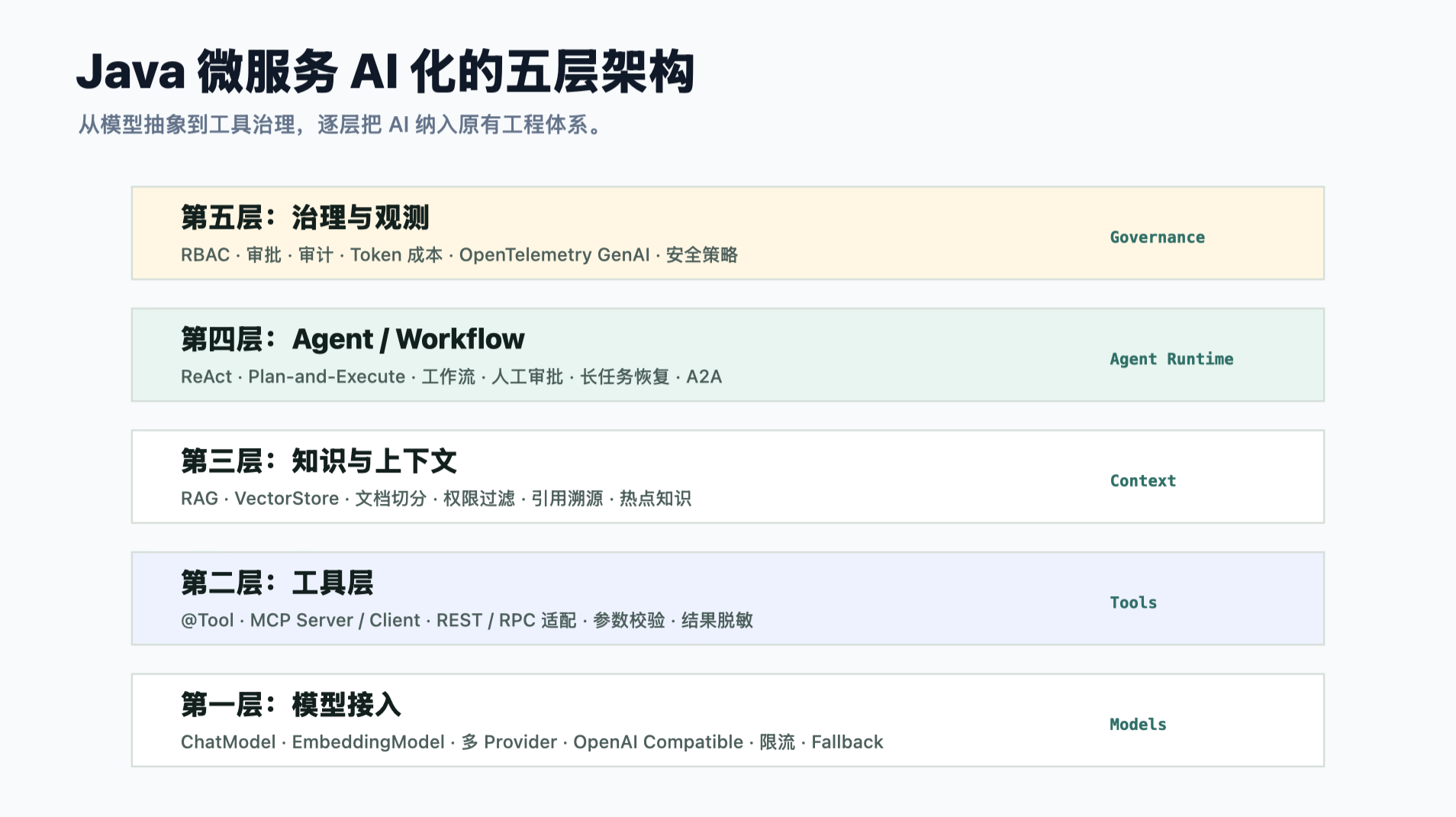Screen dimensions: 1456x817
Task: Click the 'ReAct · Plan-and-Execute' description line
Action: 451,376
